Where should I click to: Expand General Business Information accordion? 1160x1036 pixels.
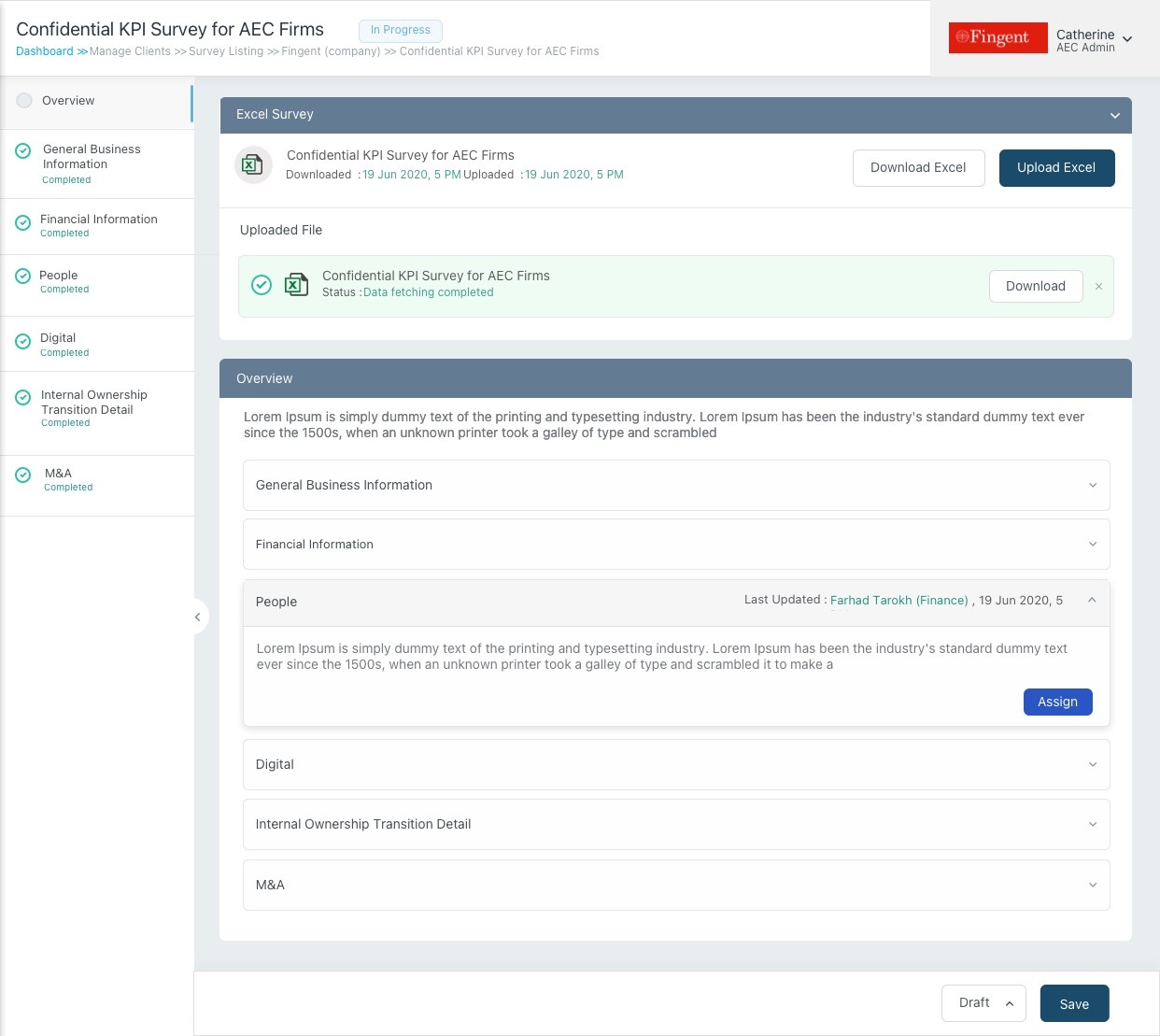(x=676, y=485)
